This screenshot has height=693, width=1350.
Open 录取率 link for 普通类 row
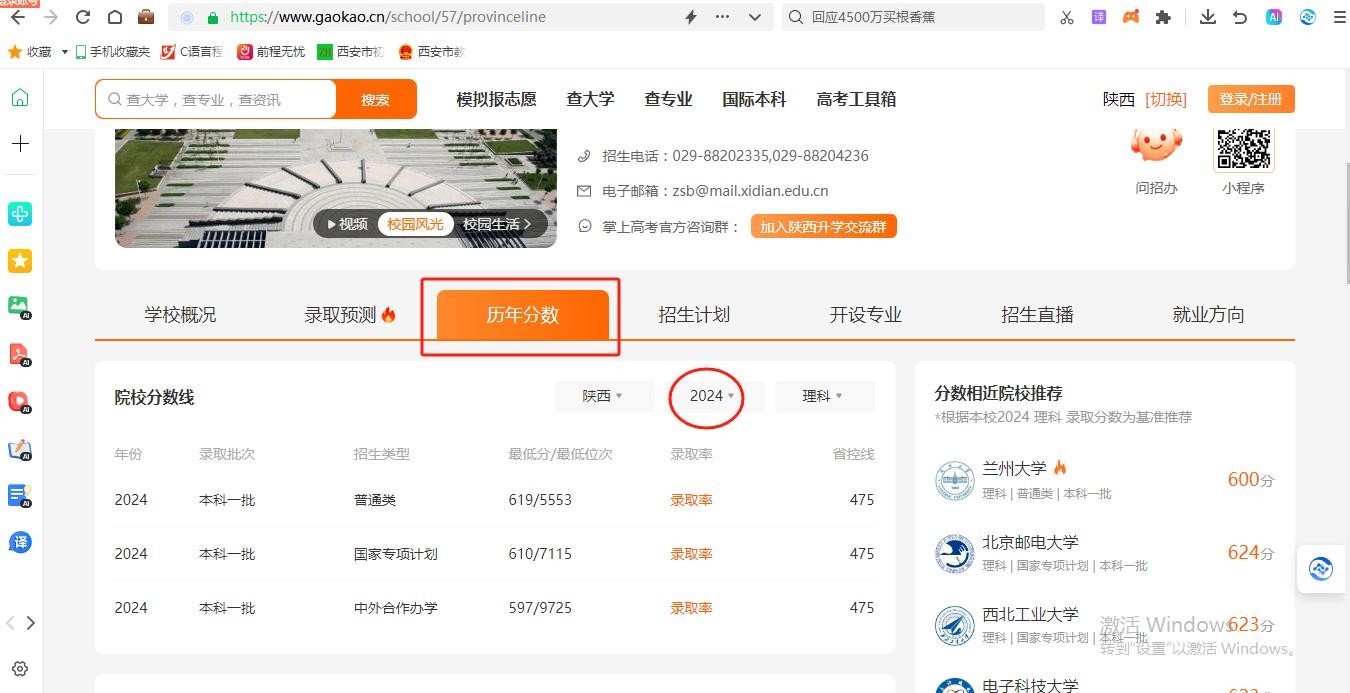coord(691,500)
